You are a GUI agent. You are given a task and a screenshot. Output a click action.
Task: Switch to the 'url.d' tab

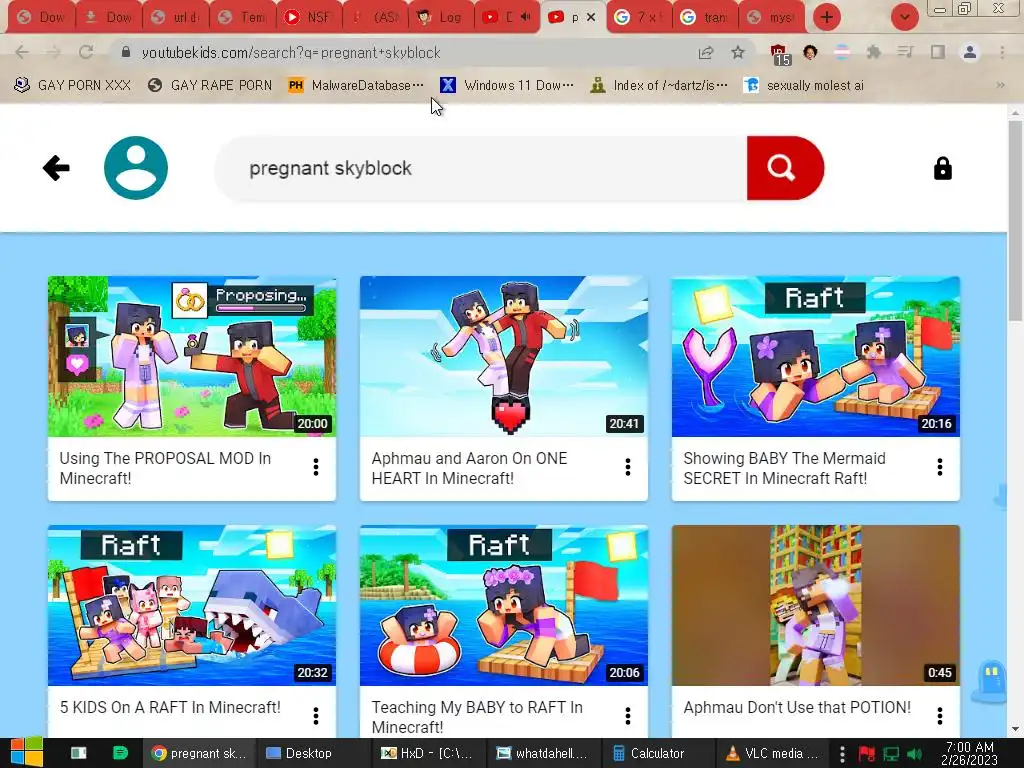176,17
